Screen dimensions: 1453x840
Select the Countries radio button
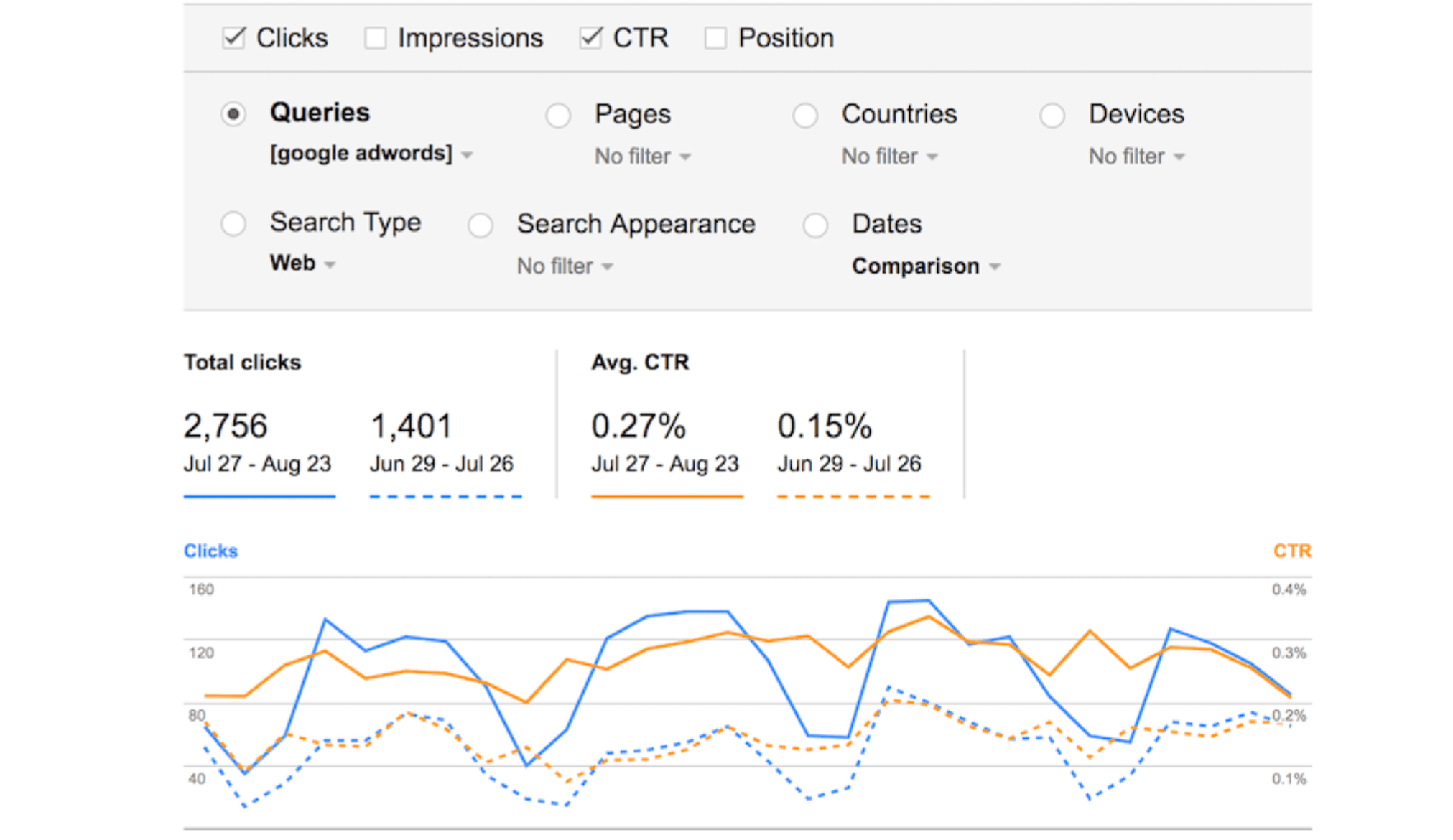pyautogui.click(x=805, y=115)
